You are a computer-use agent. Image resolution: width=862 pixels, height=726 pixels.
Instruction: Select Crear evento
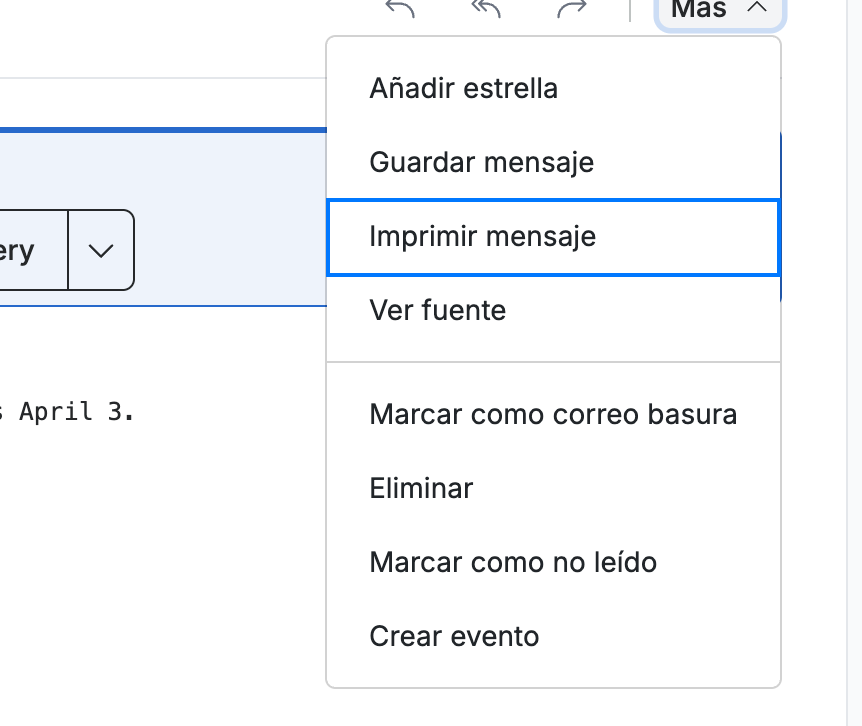click(x=554, y=636)
